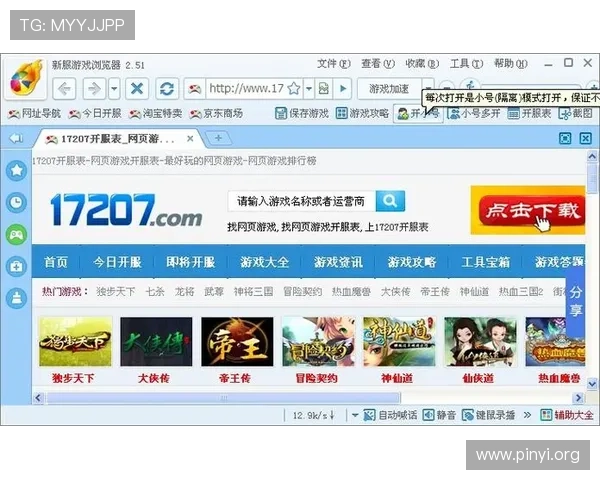Click vertical scrollbar down arrow

pyautogui.click(x=592, y=383)
